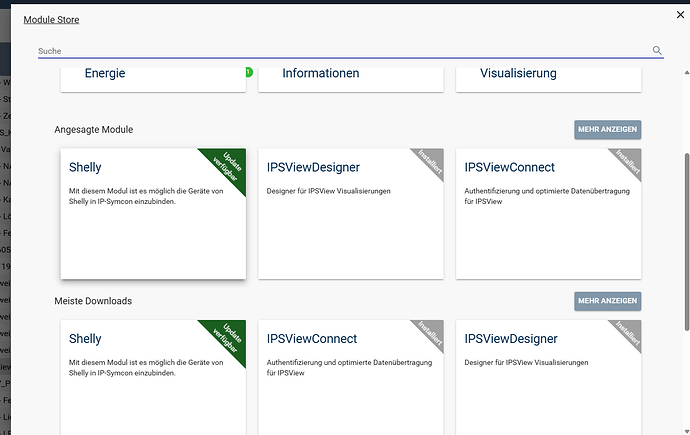Open IPSViewDesigner card under Meiste Downloads
The height and width of the screenshot is (435, 690).
[548, 377]
